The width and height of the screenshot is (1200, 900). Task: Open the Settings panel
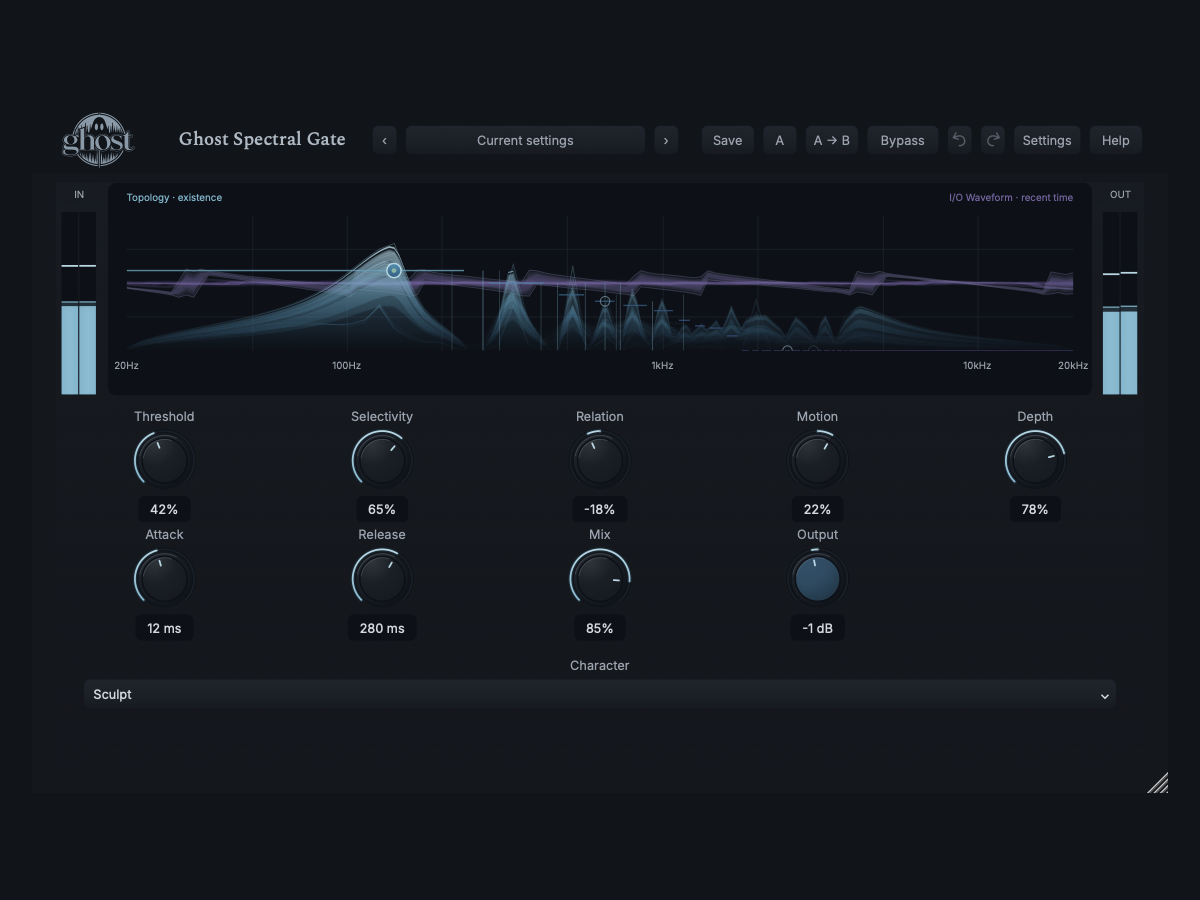pos(1047,140)
